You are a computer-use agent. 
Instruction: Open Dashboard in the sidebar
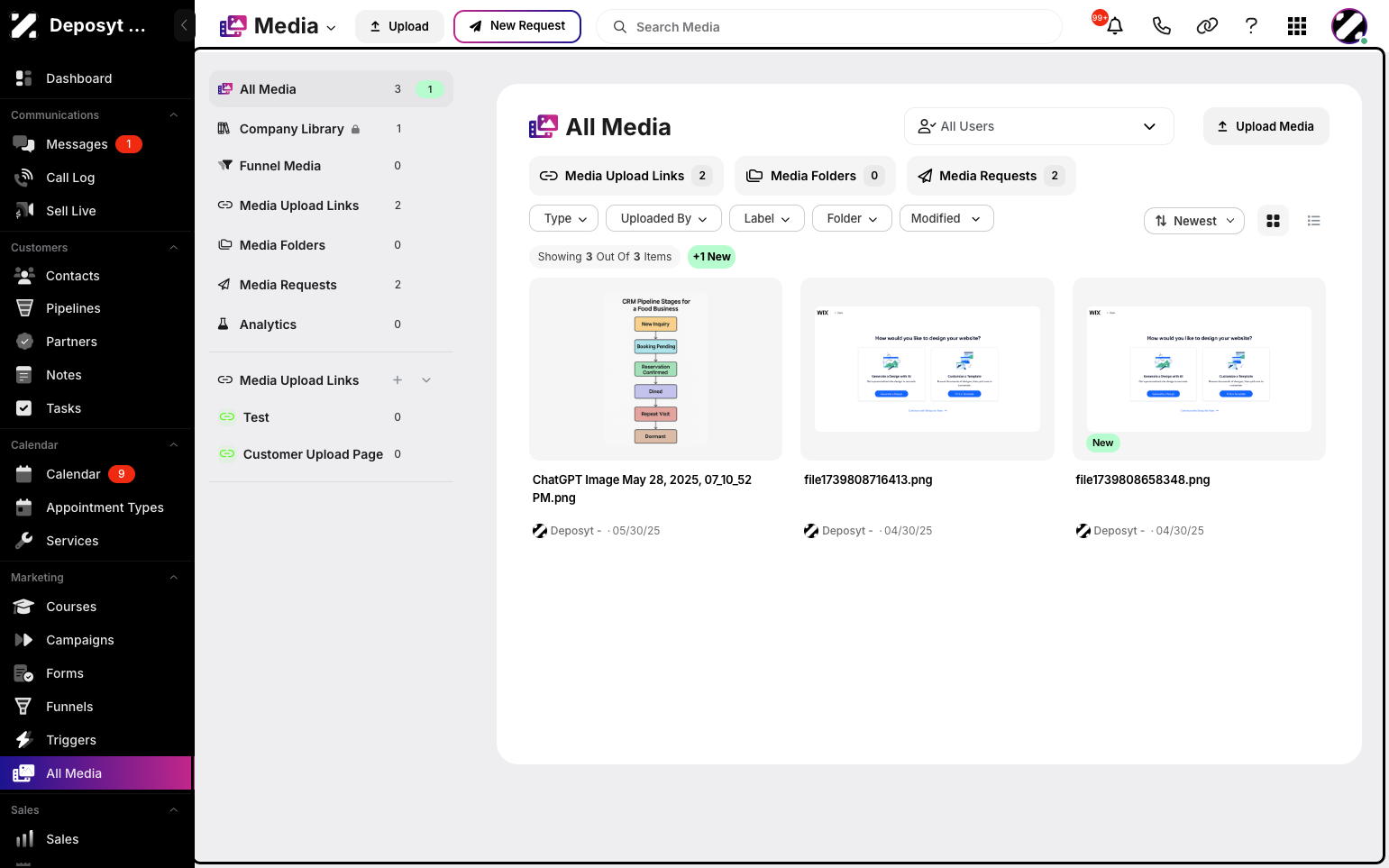96,78
